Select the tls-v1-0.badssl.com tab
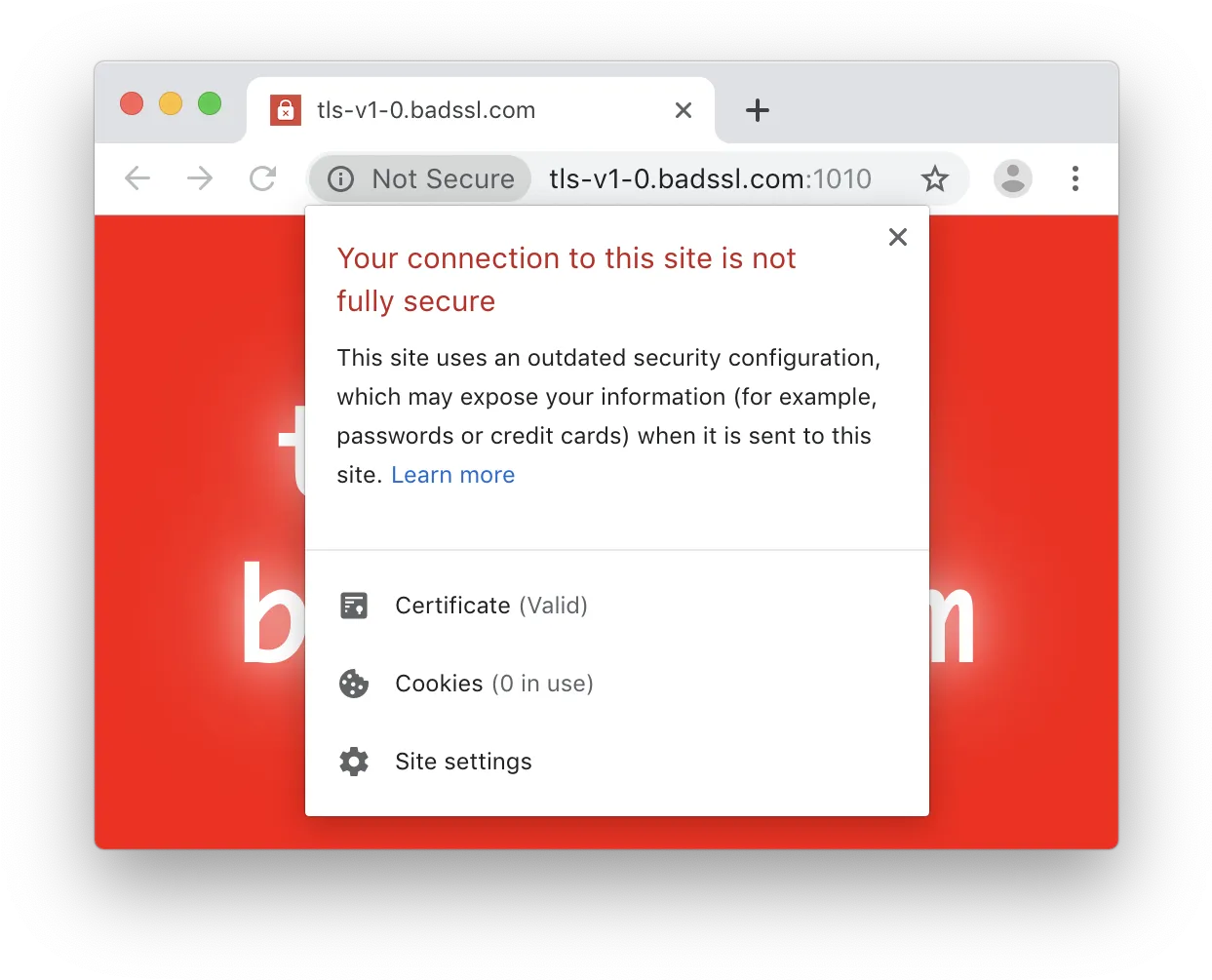This screenshot has height=980, width=1212. coord(480,110)
